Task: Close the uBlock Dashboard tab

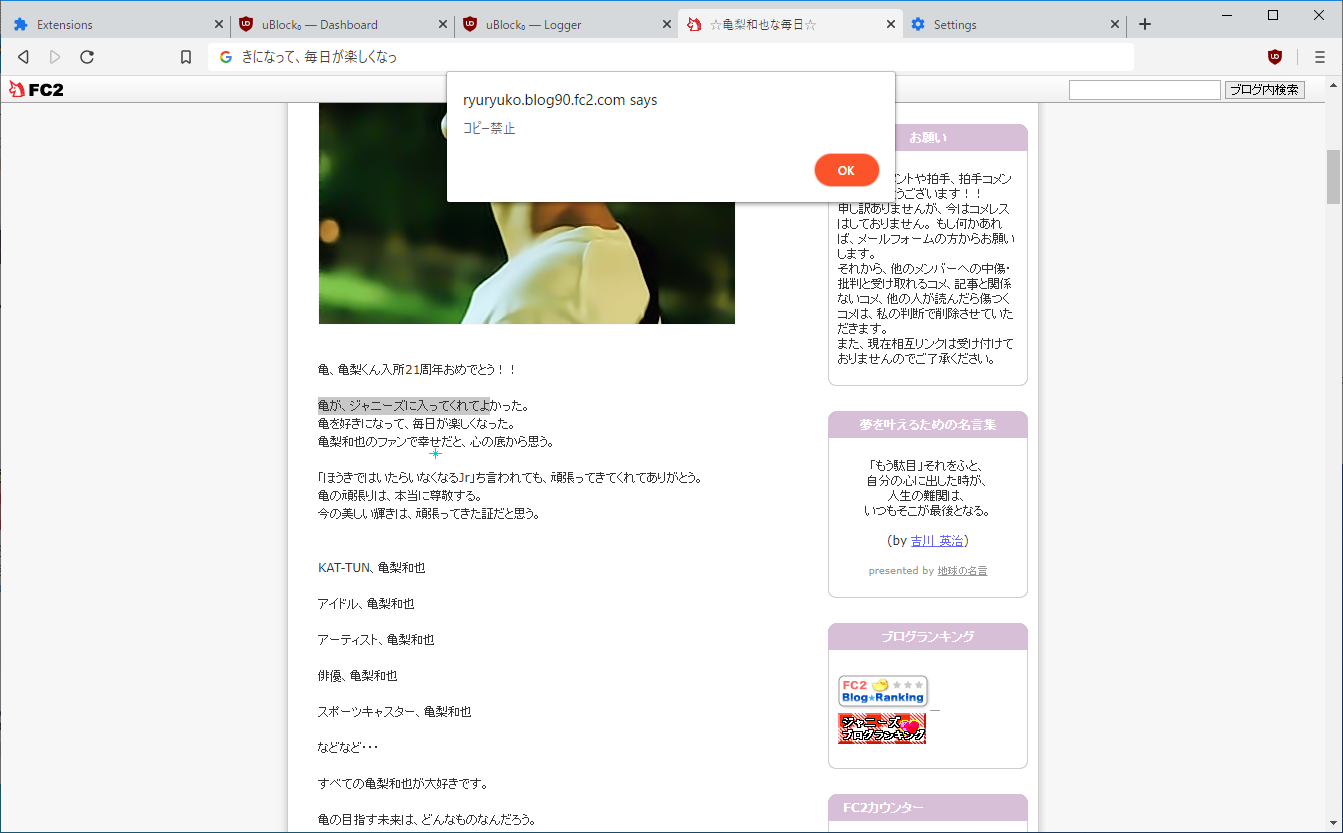Action: (x=443, y=24)
